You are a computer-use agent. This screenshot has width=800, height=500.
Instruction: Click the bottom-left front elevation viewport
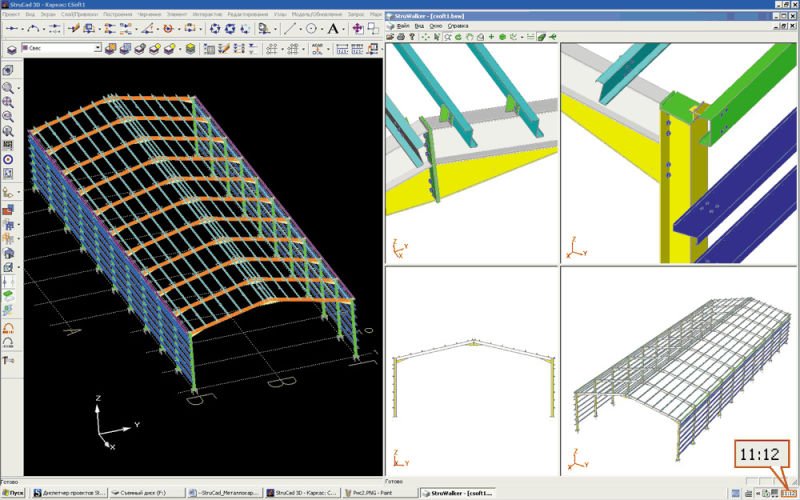click(470, 370)
